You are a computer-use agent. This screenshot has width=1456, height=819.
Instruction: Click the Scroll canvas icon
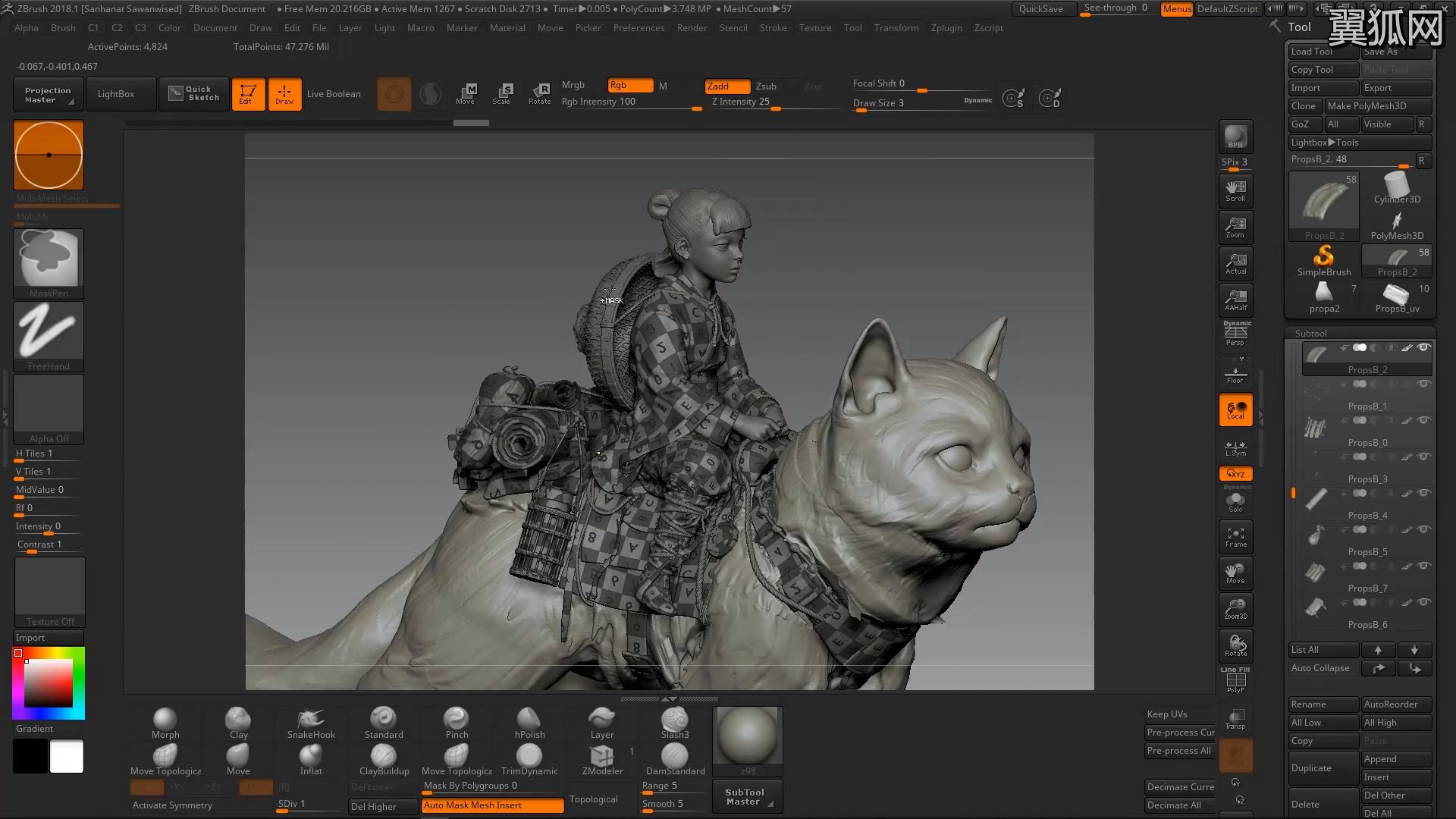coord(1235,190)
